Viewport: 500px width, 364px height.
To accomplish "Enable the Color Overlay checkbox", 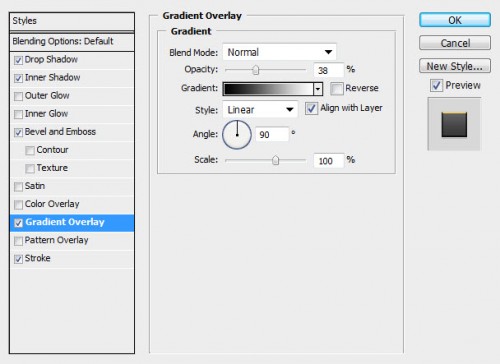I will coord(18,204).
